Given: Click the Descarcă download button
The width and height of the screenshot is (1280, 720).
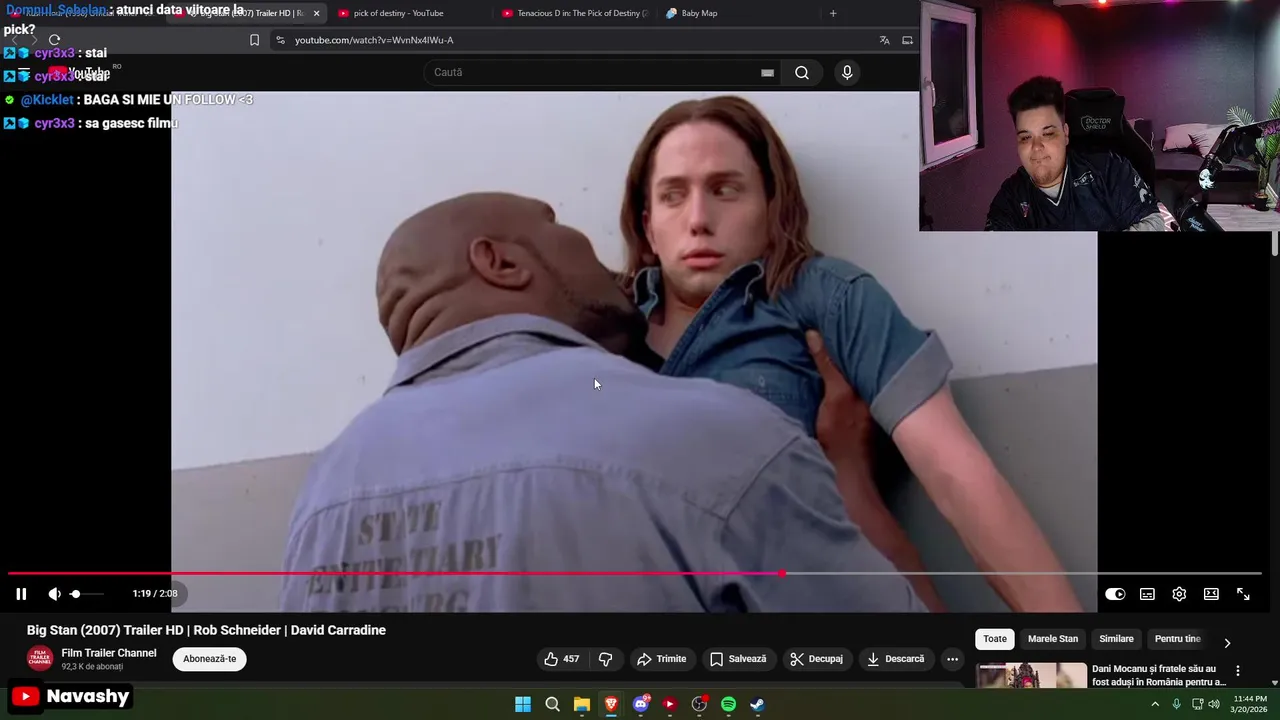Looking at the screenshot, I should click(895, 659).
